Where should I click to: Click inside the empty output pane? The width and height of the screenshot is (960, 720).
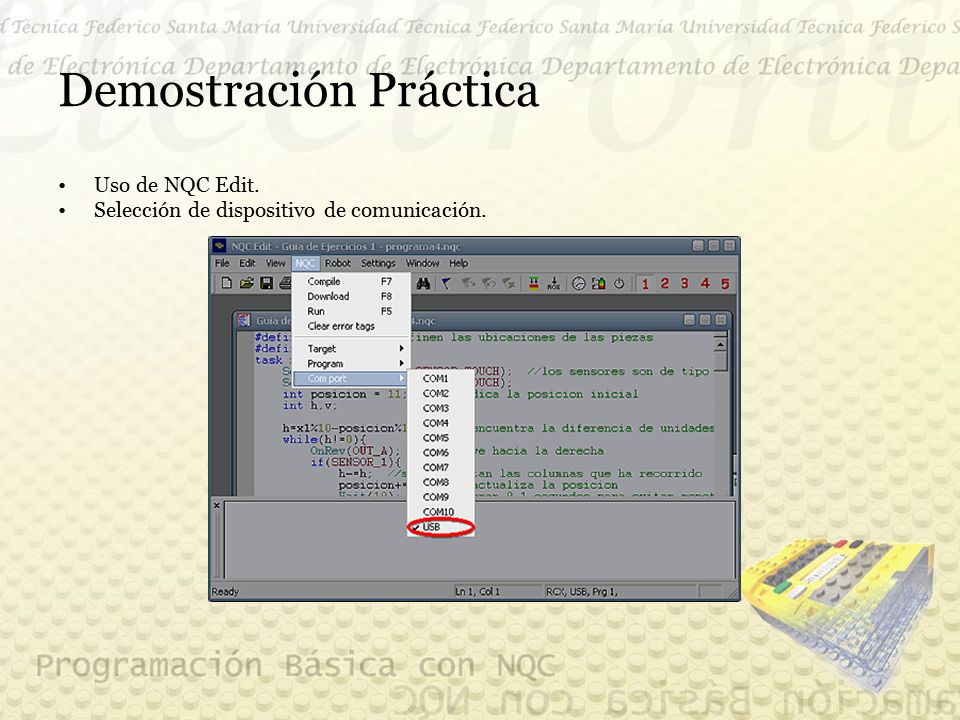tap(479, 541)
